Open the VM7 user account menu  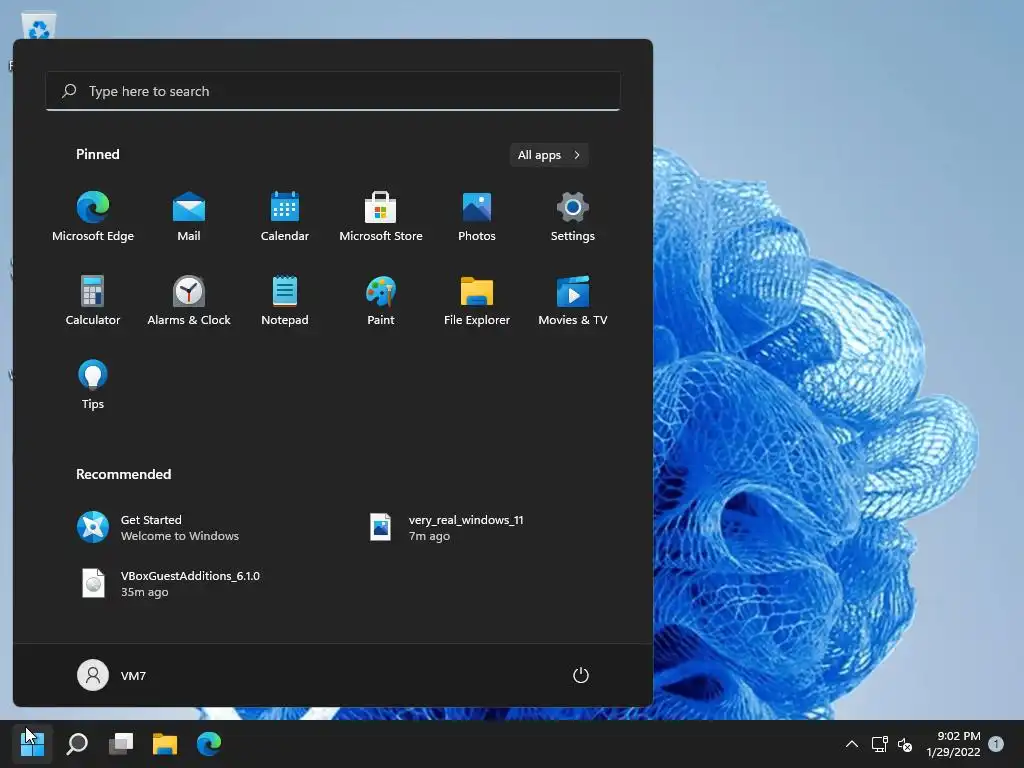pyautogui.click(x=112, y=675)
